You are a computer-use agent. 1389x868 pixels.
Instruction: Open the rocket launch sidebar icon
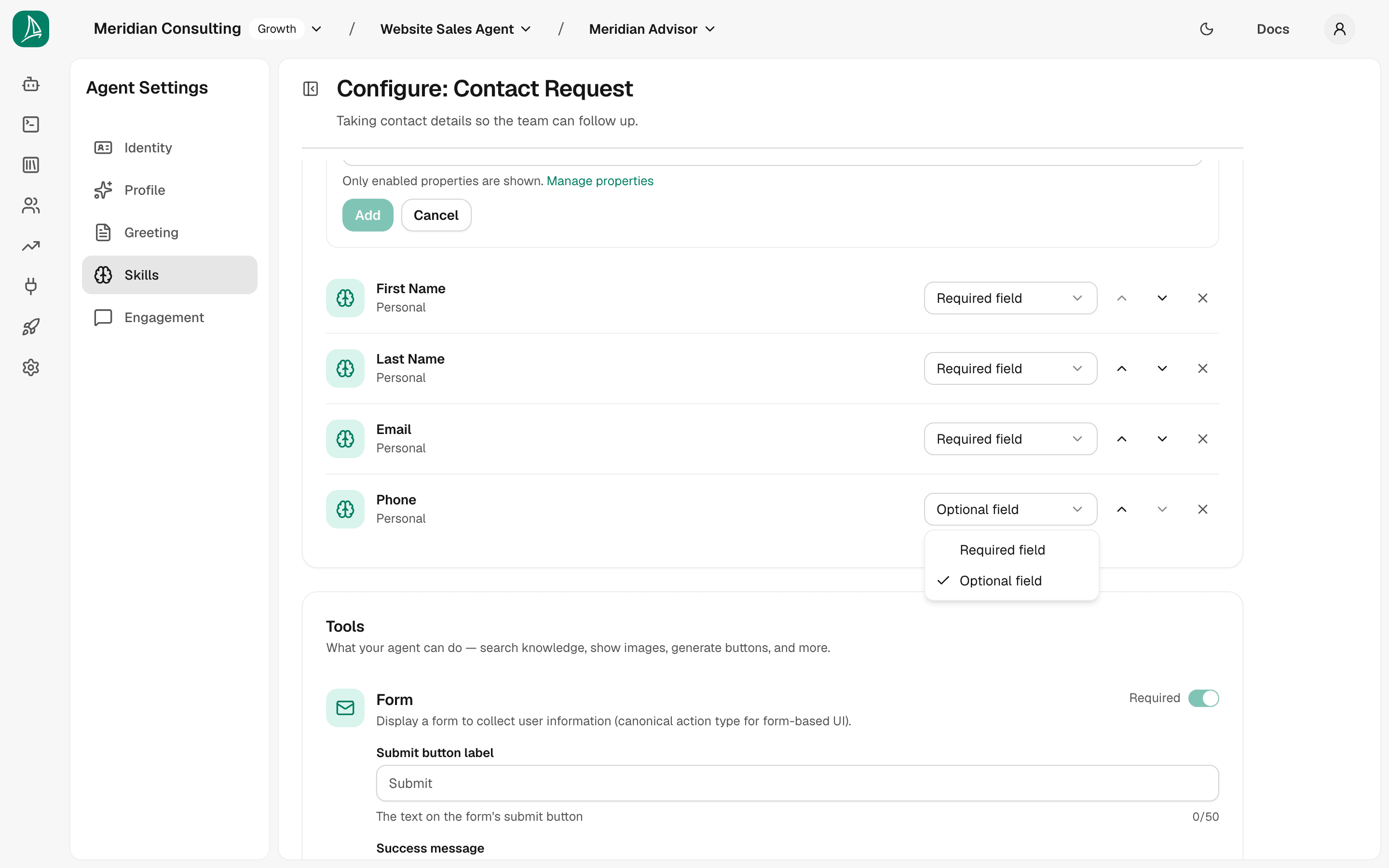point(31,327)
